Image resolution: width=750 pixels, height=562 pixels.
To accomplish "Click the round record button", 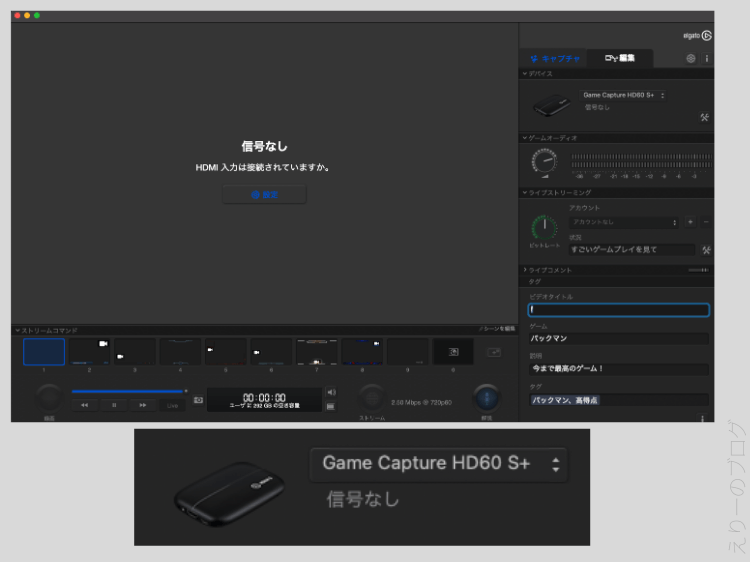I will point(49,398).
